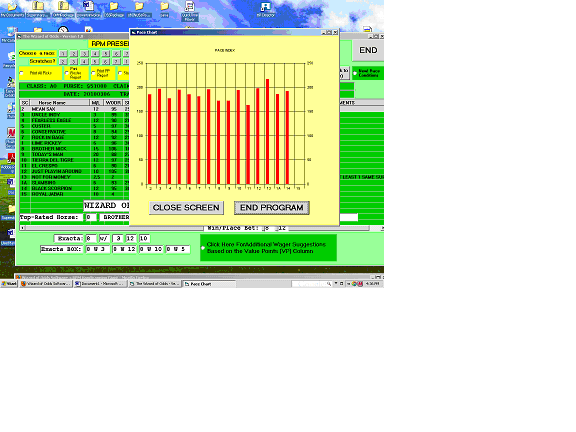576x432 pixels.
Task: Click the taskbar search box
Action: tap(312, 284)
